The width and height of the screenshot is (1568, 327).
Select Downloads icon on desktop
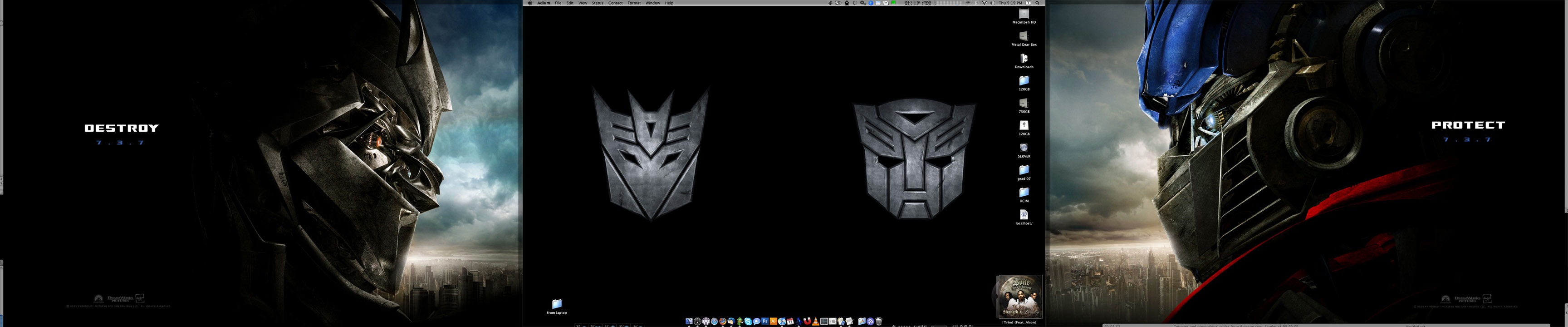pos(1024,59)
